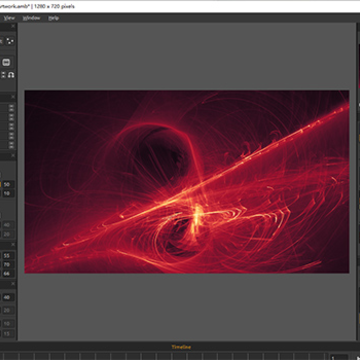
Task: Open the Help menu
Action: coord(53,18)
